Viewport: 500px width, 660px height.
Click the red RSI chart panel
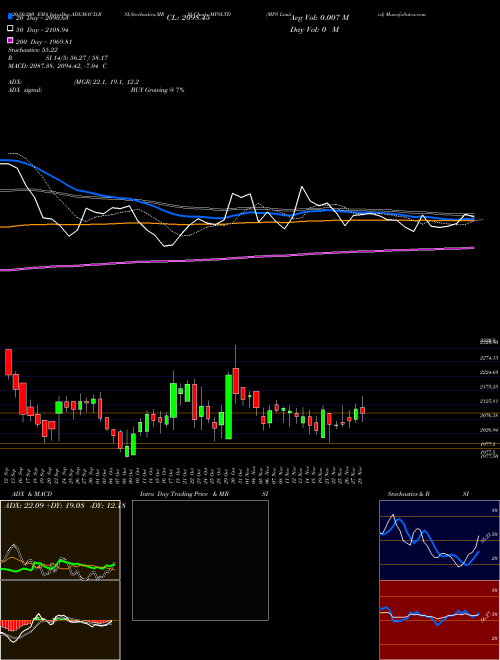coord(439,620)
